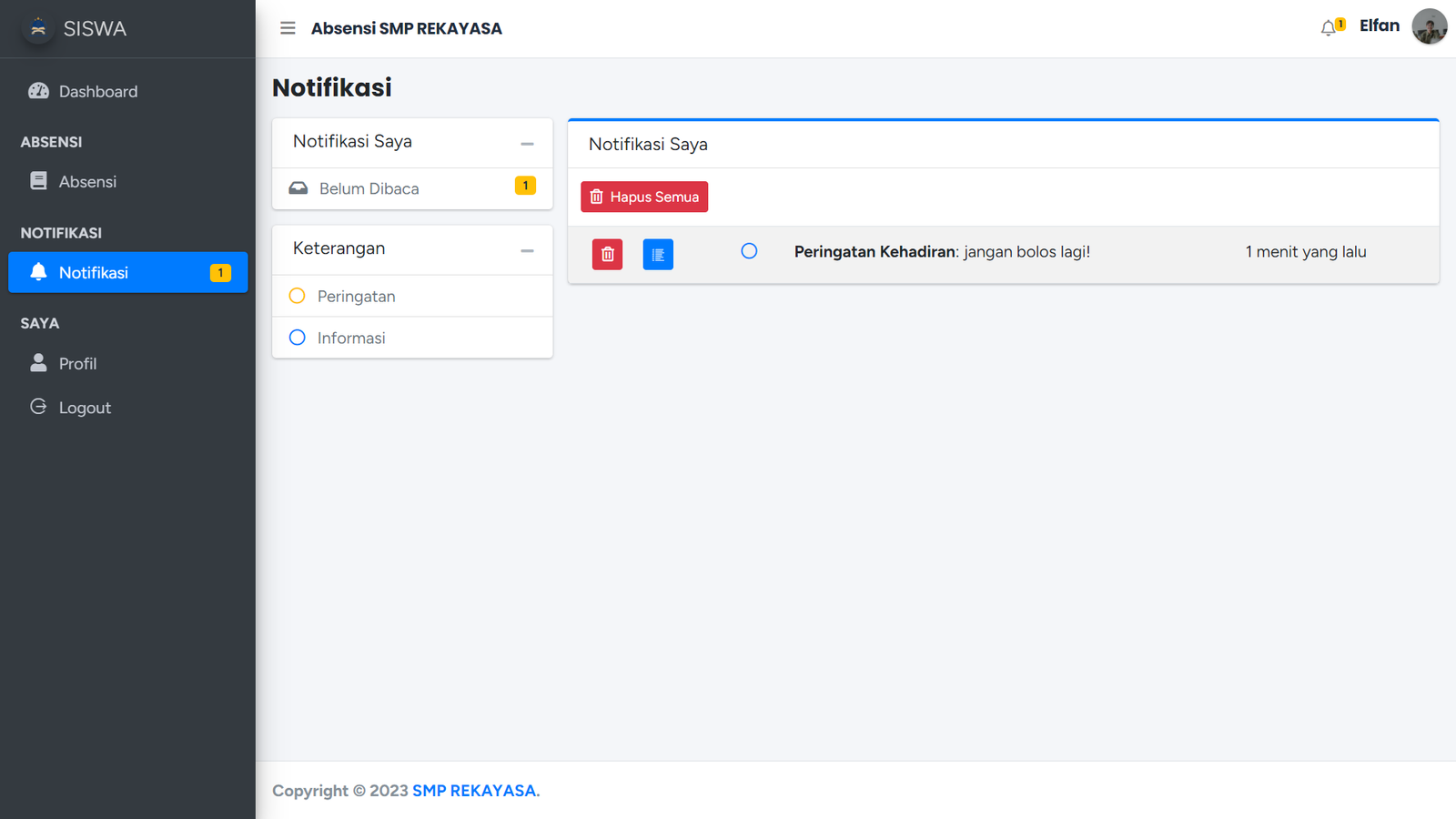Click the yellow unread count badge on Belum Dibaca

click(525, 186)
